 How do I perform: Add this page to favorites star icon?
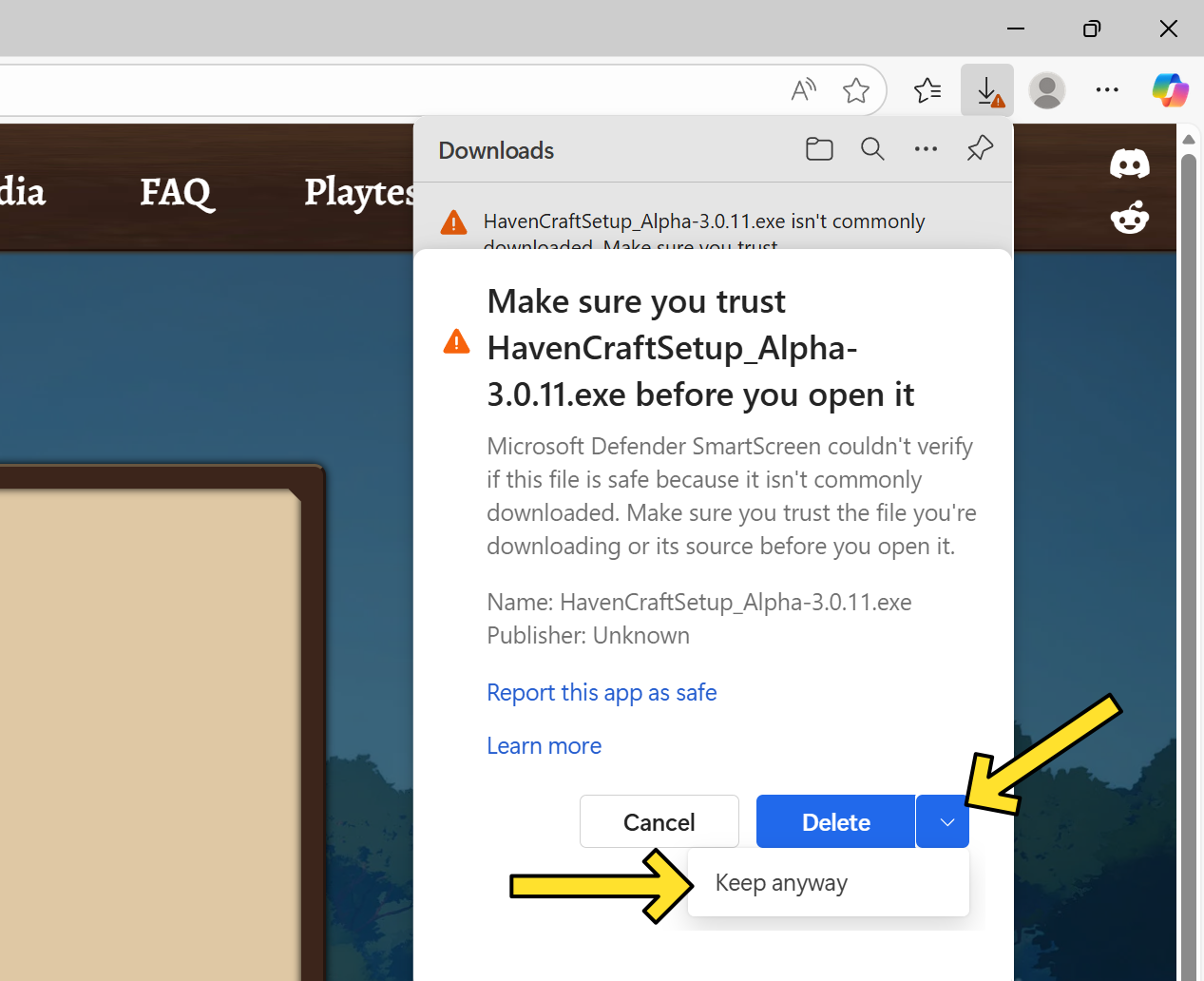(x=855, y=90)
